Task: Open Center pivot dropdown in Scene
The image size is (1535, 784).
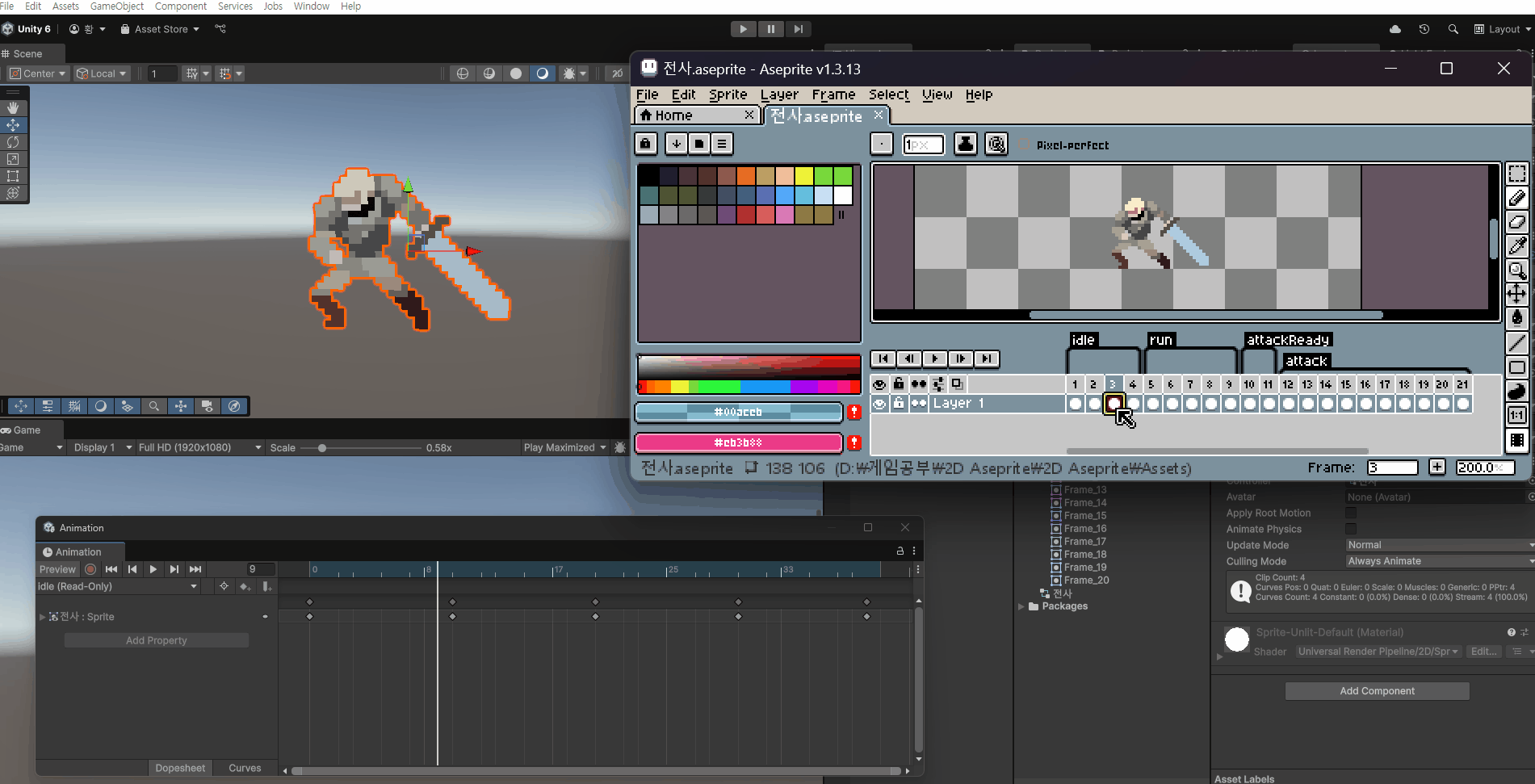Action: click(x=37, y=73)
